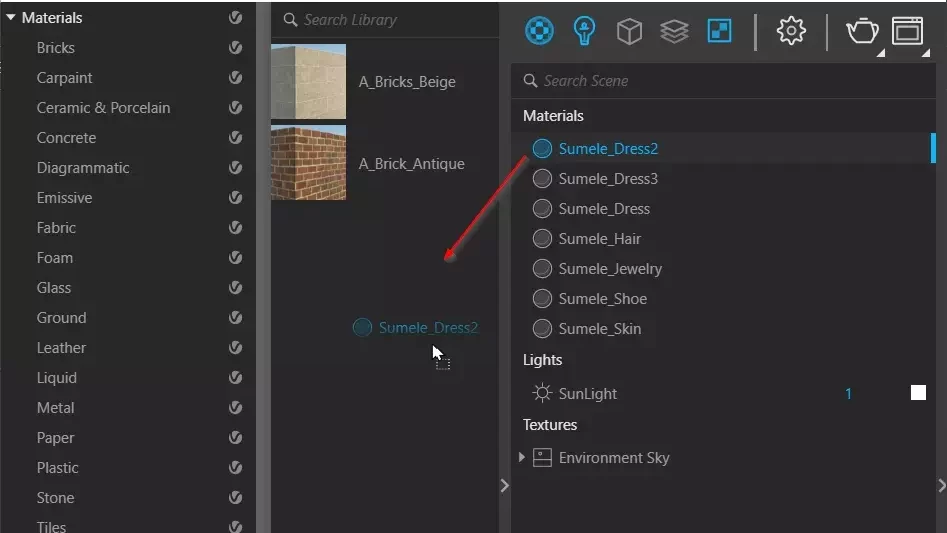
Task: Click the A_Bricks_Beige label text
Action: coord(407,82)
